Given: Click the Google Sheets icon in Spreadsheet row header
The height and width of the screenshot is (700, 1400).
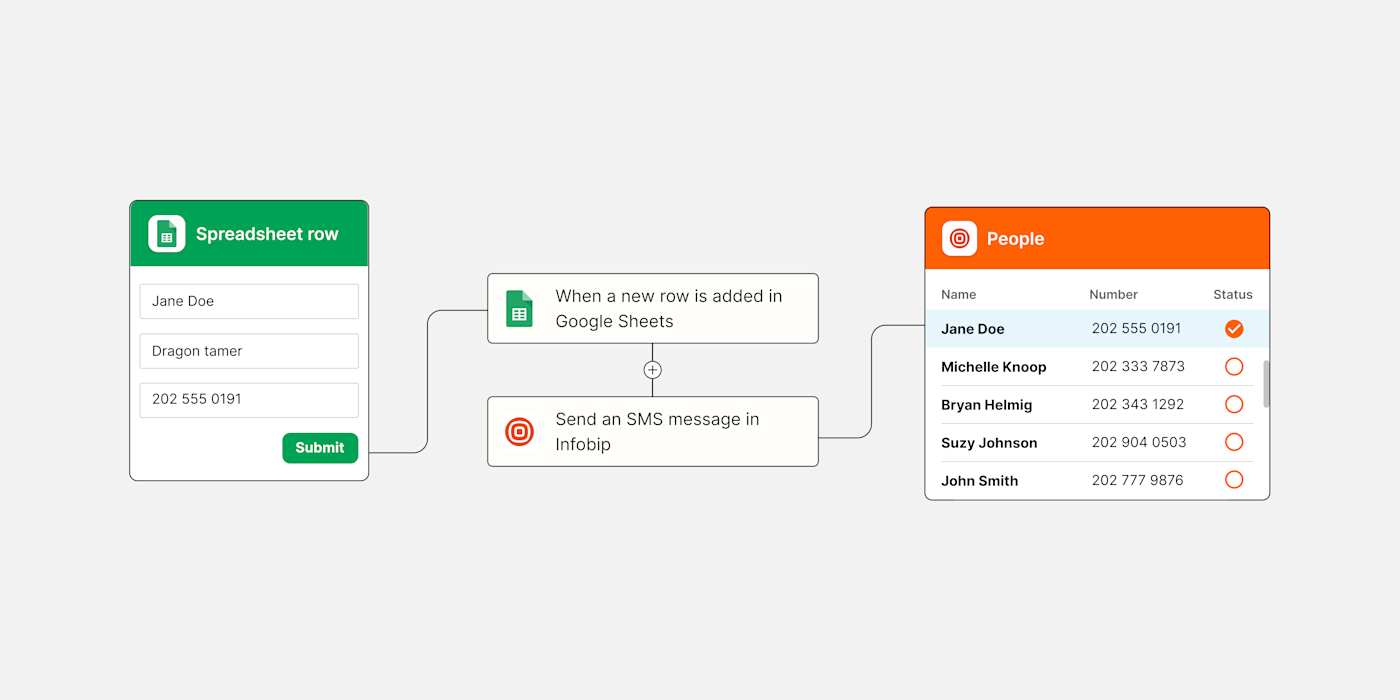Looking at the screenshot, I should (167, 234).
